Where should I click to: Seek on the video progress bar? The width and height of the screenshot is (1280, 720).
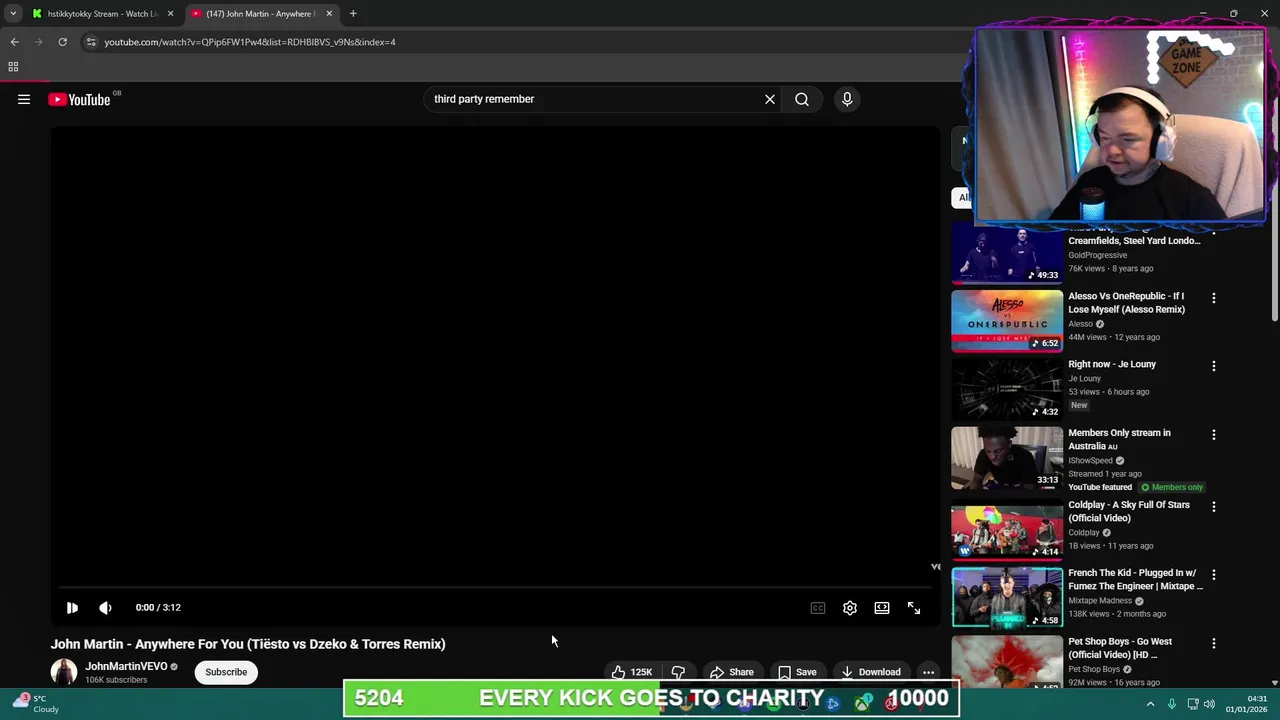click(495, 587)
